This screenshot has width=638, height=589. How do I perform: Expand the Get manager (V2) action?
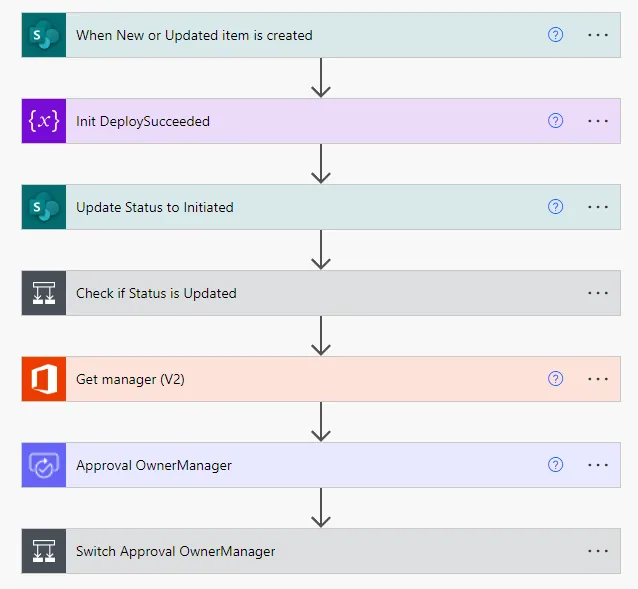point(321,379)
